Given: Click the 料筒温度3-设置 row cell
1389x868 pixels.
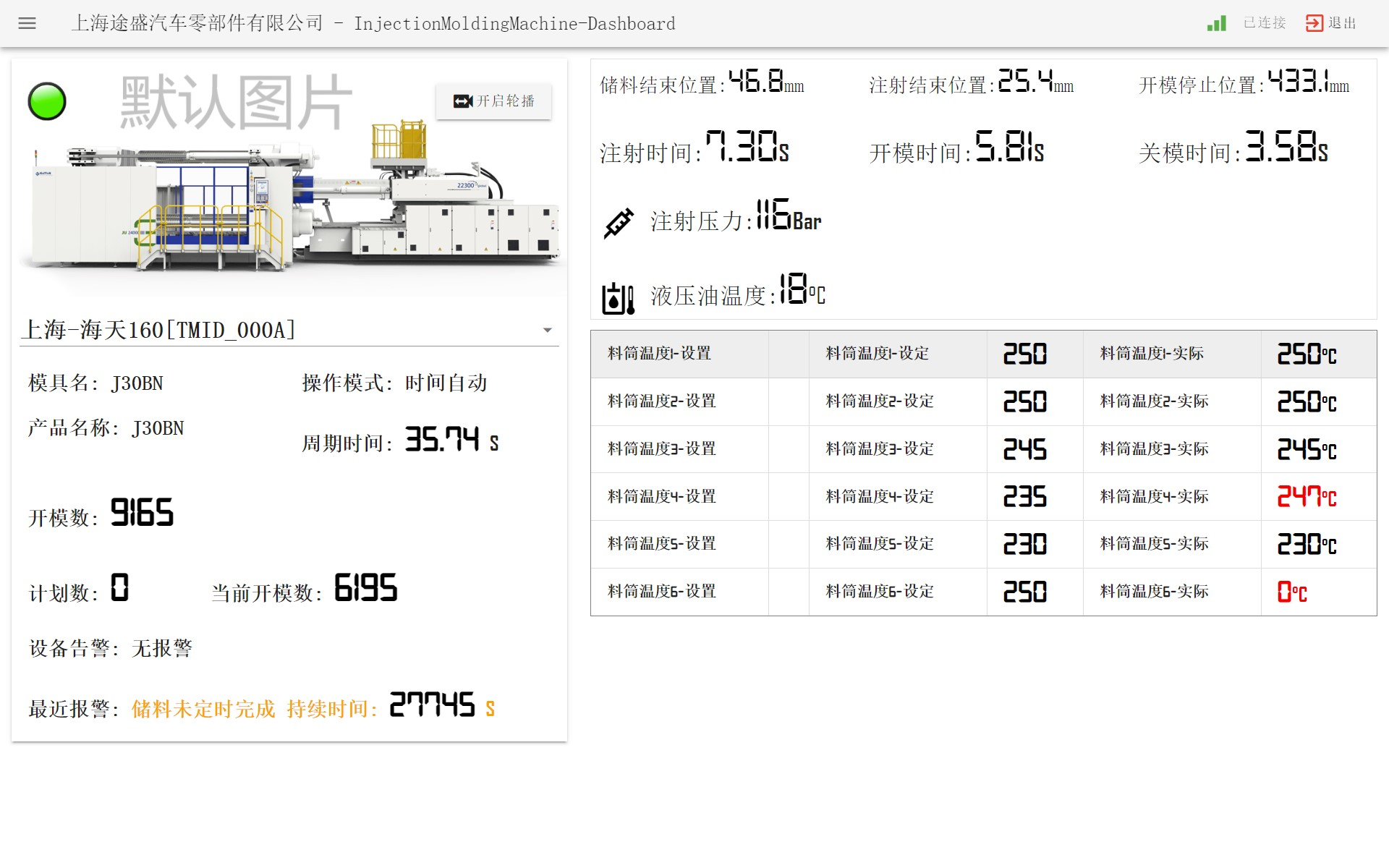Looking at the screenshot, I should coord(679,449).
